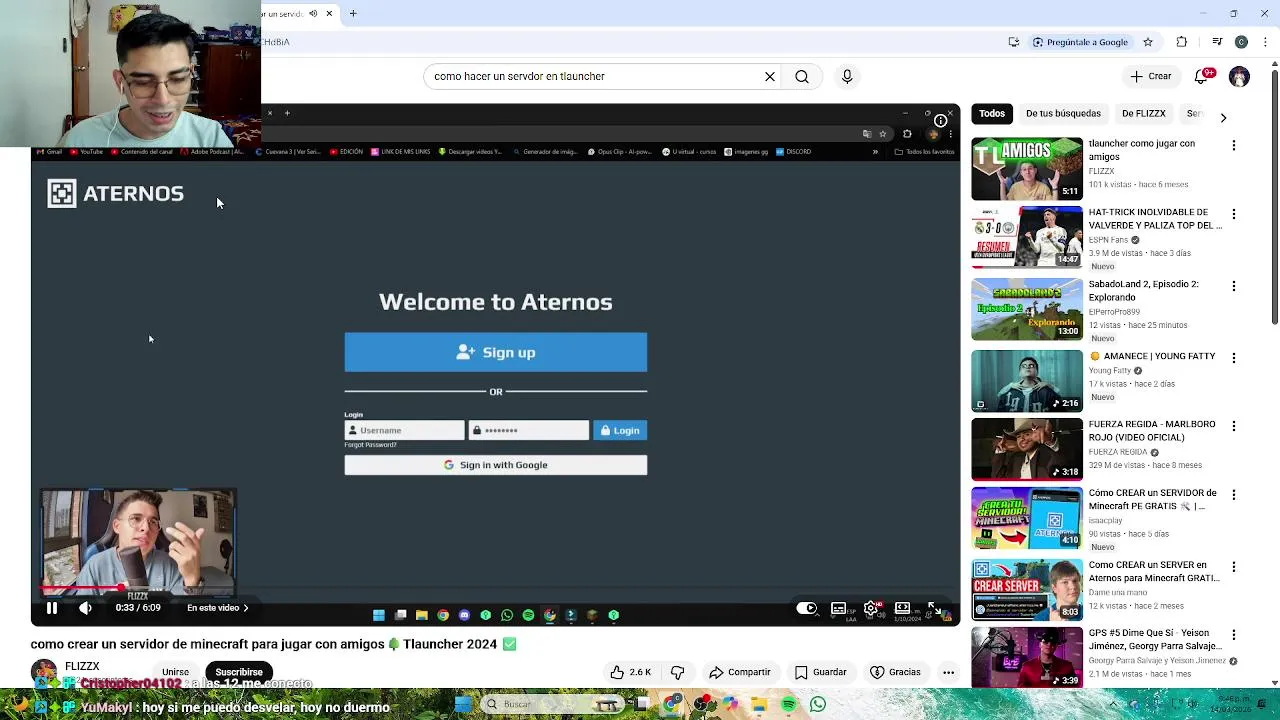The image size is (1280, 720).
Task: Open the Chrome extensions puzzle icon
Action: (1182, 42)
